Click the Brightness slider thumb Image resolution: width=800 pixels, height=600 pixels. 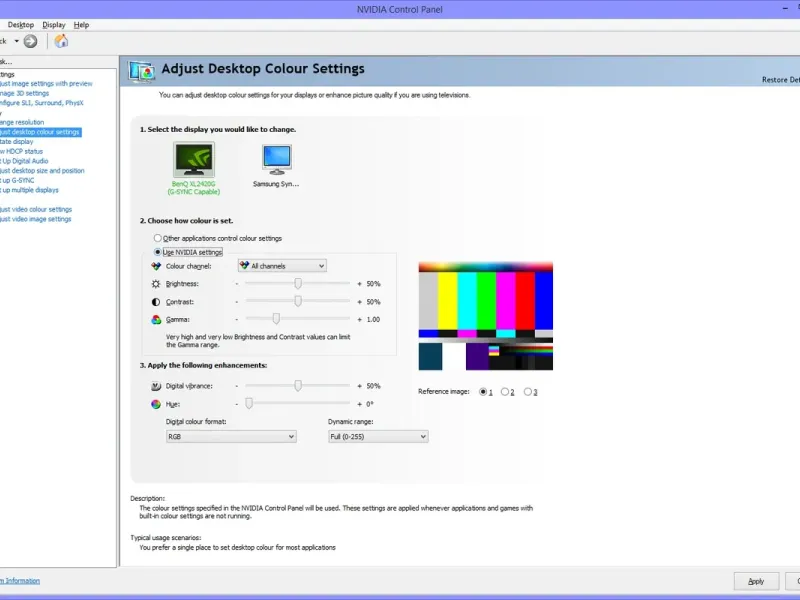click(298, 283)
